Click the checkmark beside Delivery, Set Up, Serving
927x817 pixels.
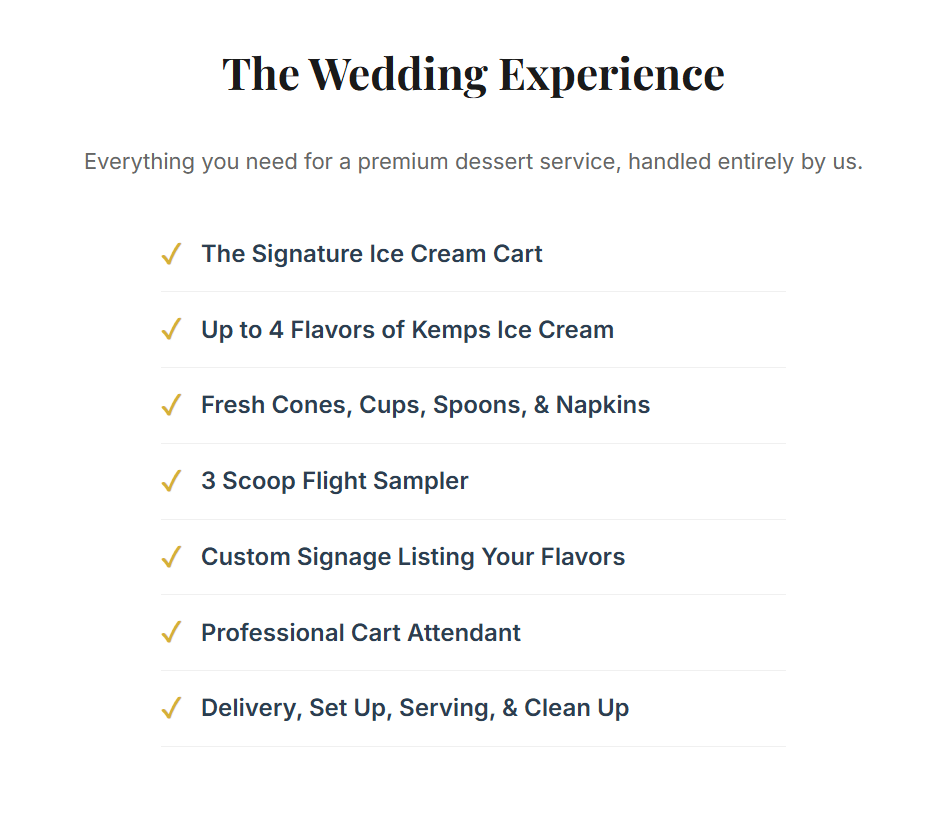[170, 708]
